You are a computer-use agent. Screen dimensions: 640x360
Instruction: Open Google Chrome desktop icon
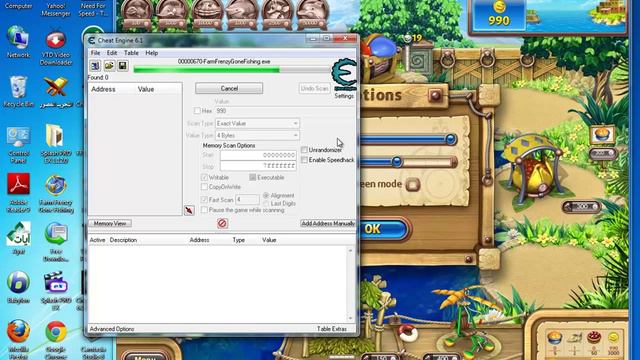pos(56,339)
